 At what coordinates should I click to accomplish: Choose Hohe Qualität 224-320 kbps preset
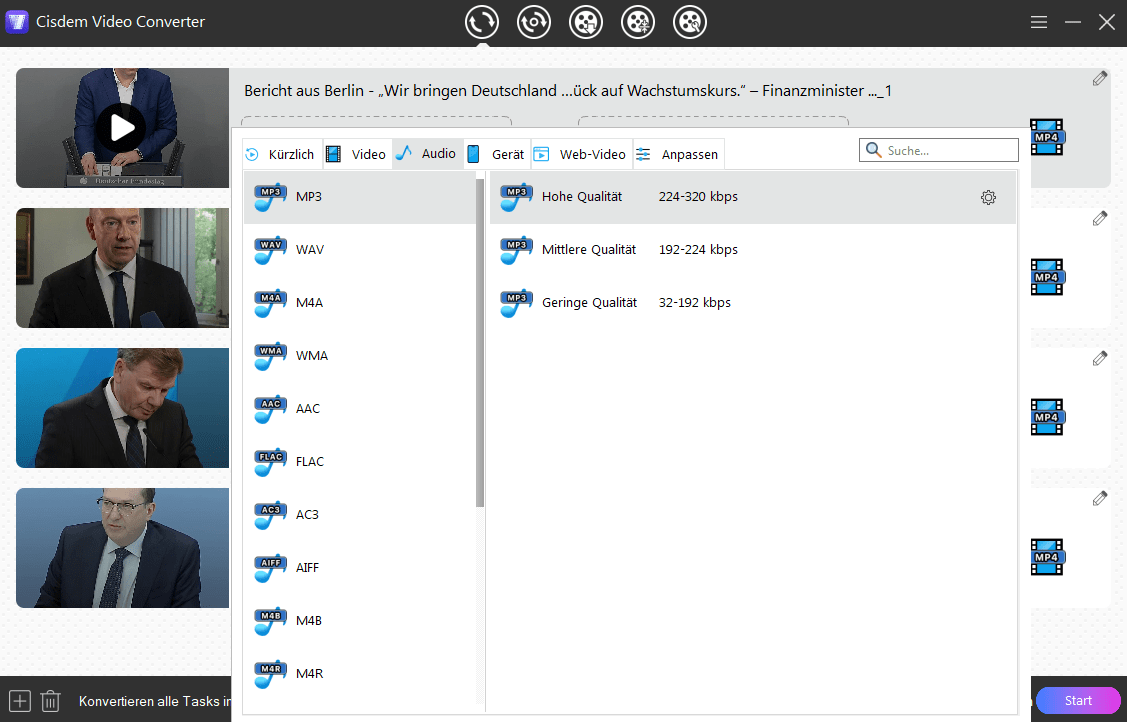pos(753,197)
